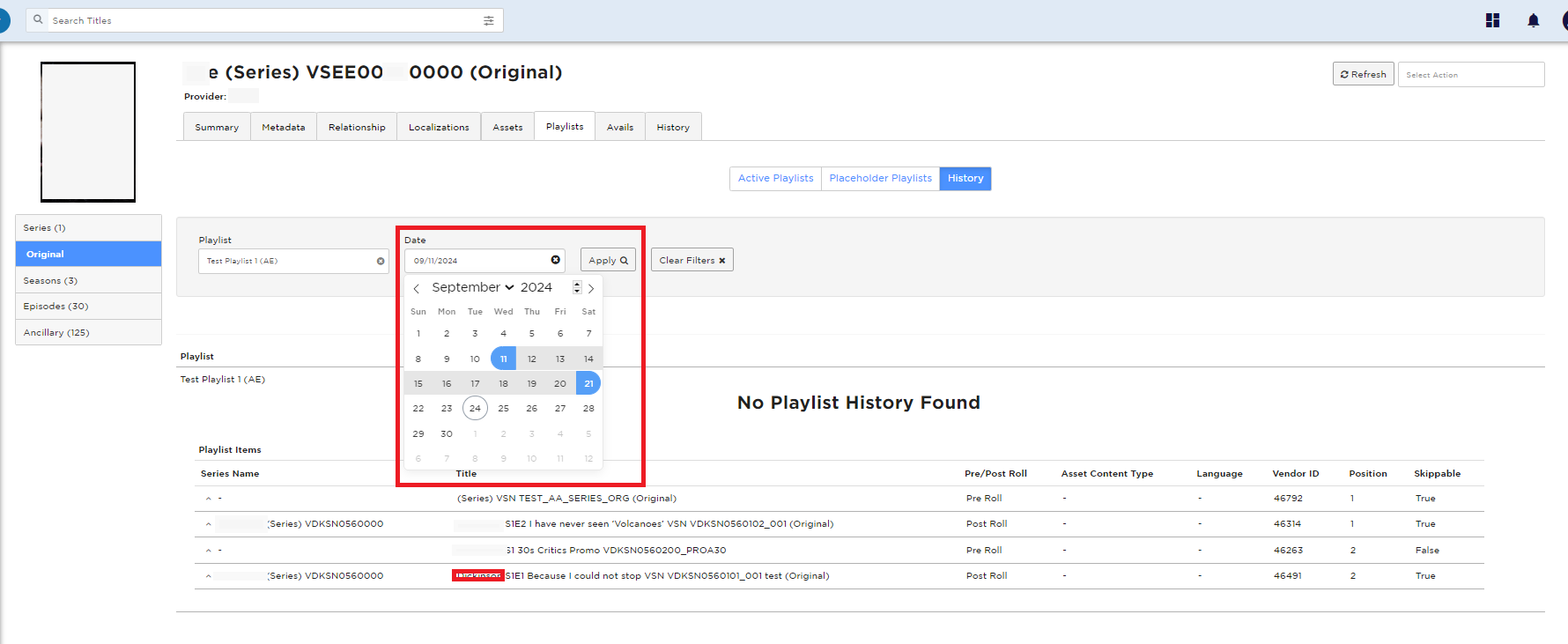Collapse the 'Because I could not stop' row
Image resolution: width=1568 pixels, height=644 pixels.
coord(209,576)
